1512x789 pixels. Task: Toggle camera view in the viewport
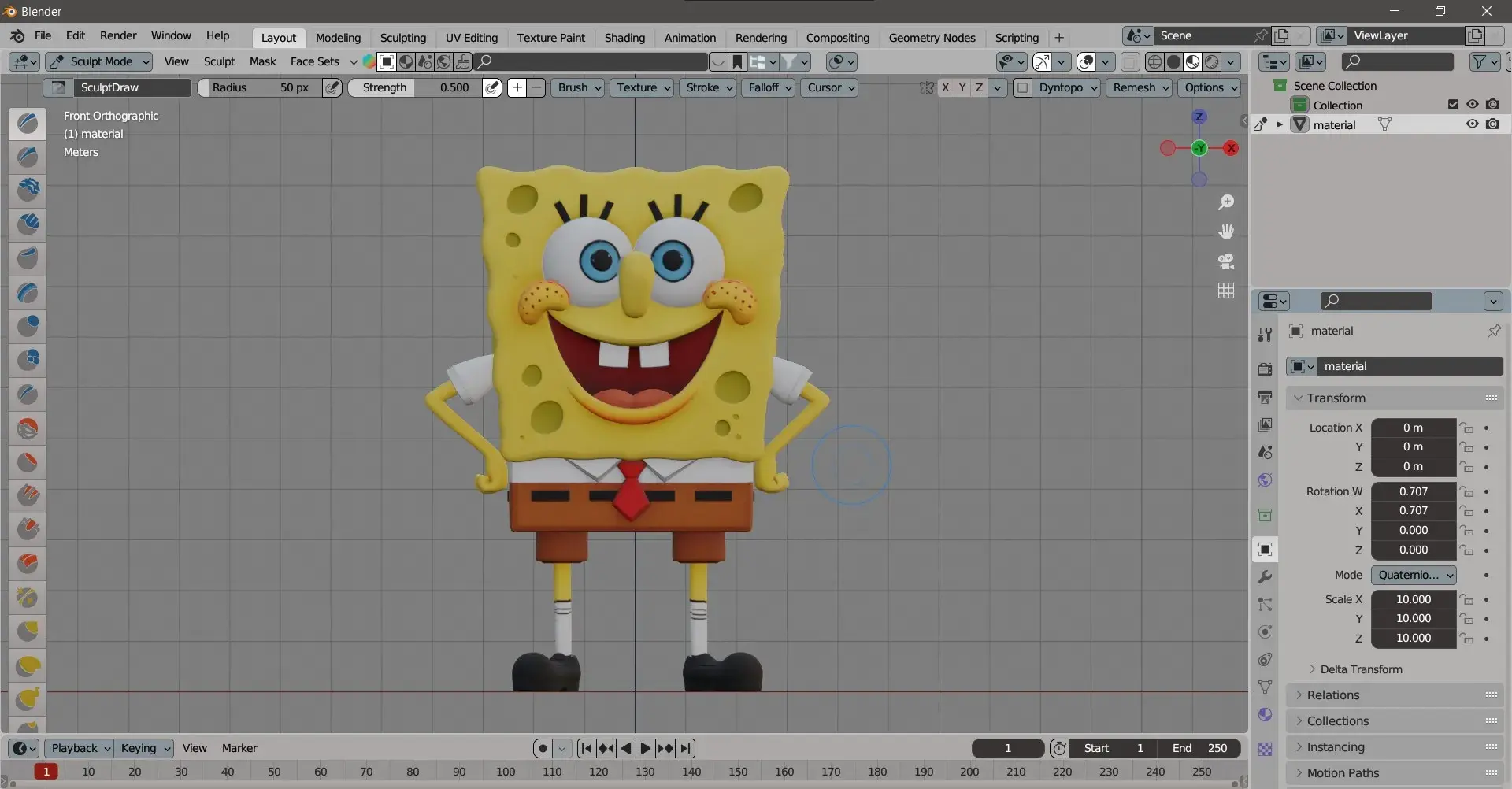[1226, 261]
